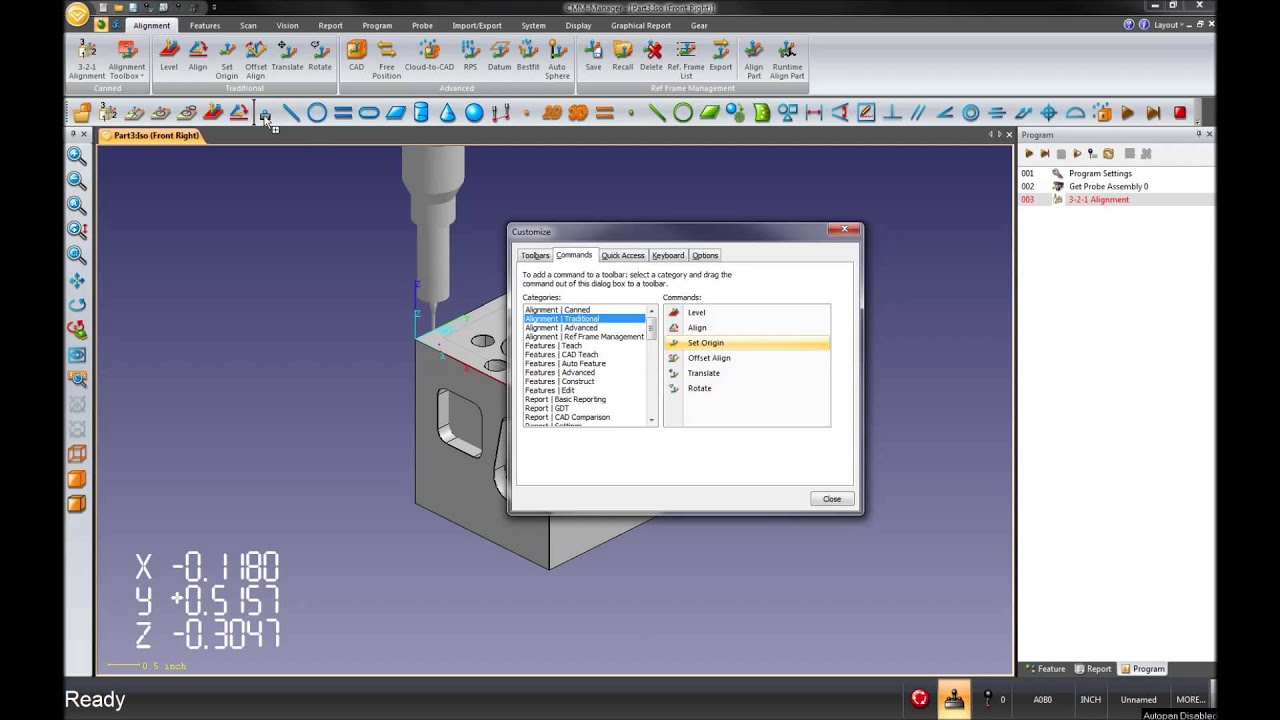Screen dimensions: 1280x720
Task: Select 'Alignment | Canned' category
Action: (x=585, y=310)
